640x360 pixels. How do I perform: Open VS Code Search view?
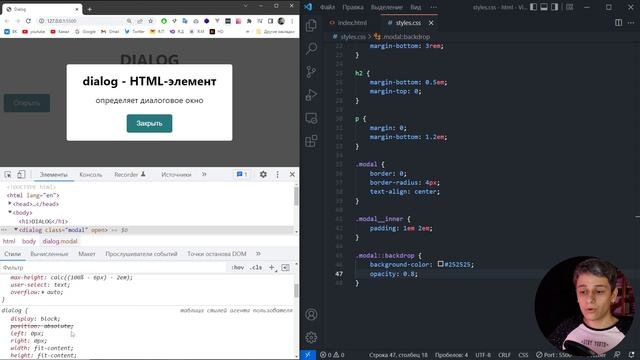pyautogui.click(x=311, y=49)
